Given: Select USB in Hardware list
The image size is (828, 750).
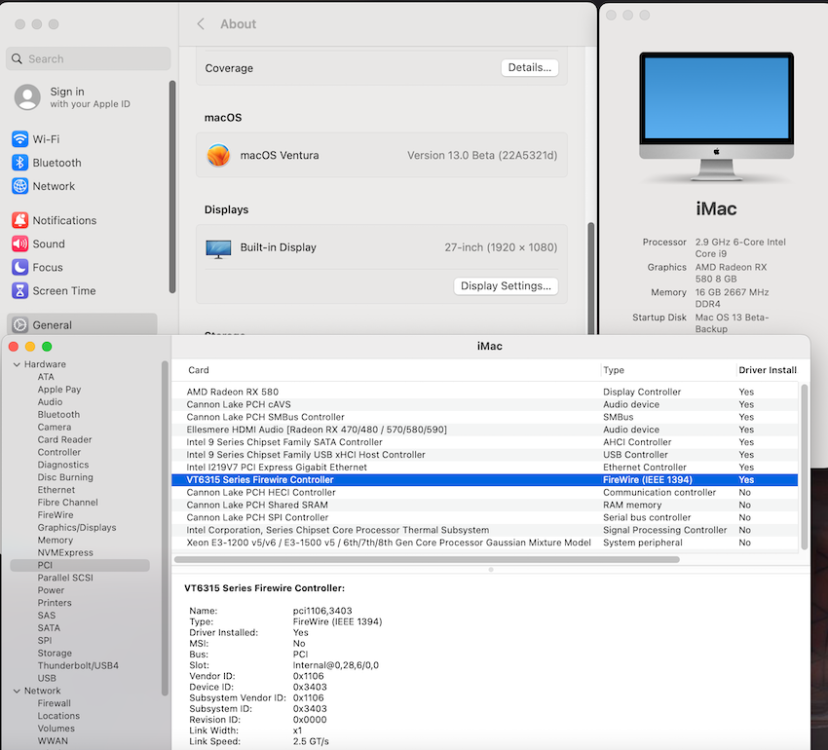Looking at the screenshot, I should 46,678.
